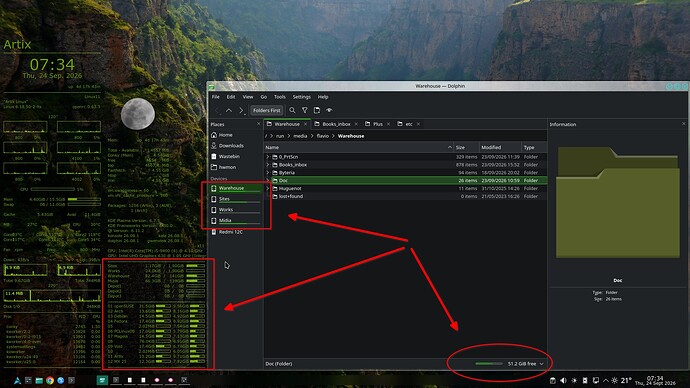This screenshot has width=690, height=388.
Task: Click the split view icon in the toolbar
Action: [317, 110]
